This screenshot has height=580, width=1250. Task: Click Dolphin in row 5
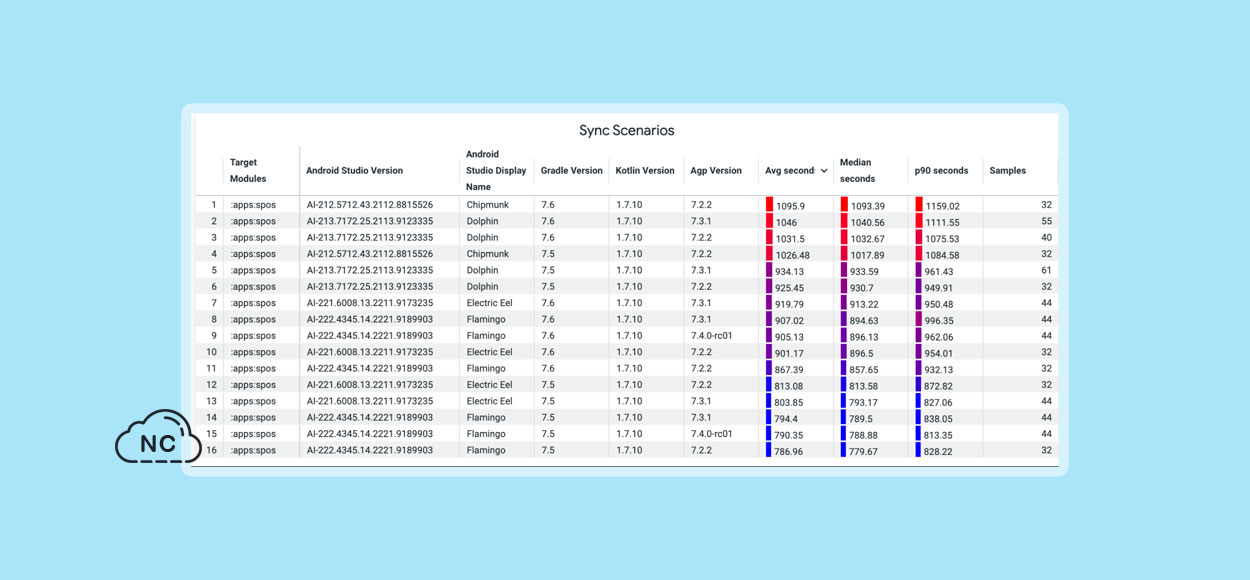[x=482, y=270]
